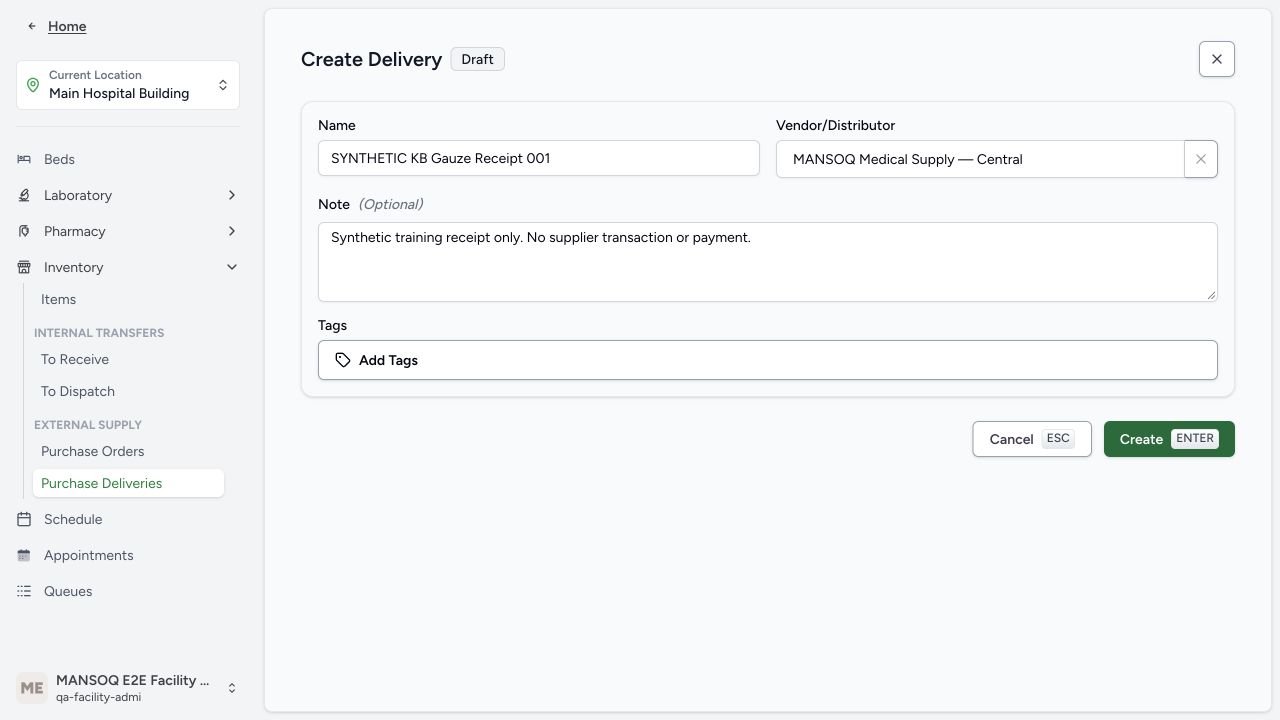
Task: Click into the Note text area
Action: (x=767, y=261)
